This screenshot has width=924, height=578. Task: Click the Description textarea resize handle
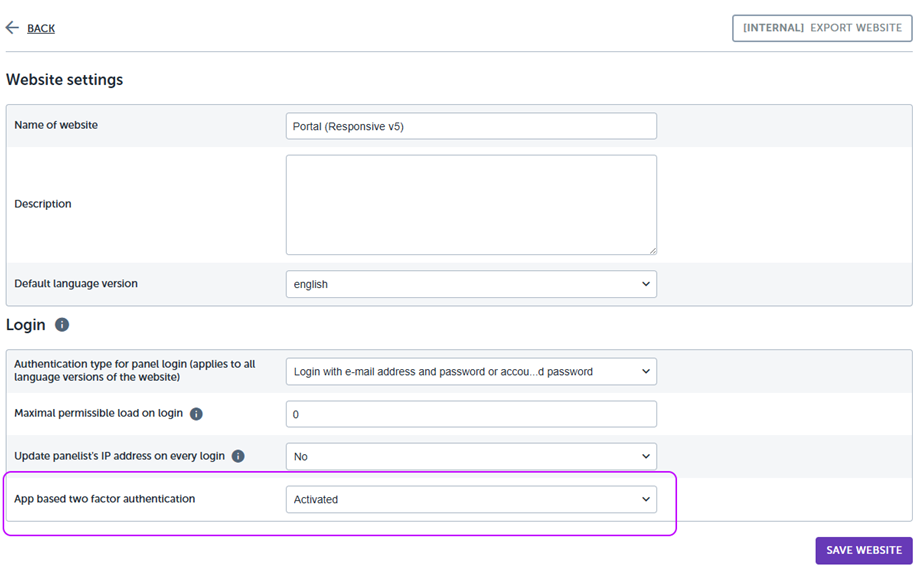coord(652,250)
